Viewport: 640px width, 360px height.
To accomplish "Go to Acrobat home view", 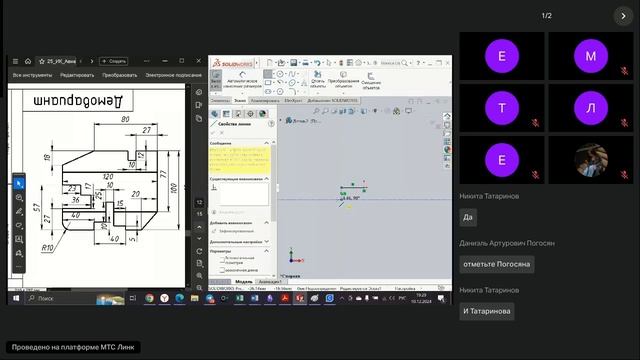I will click(x=28, y=61).
